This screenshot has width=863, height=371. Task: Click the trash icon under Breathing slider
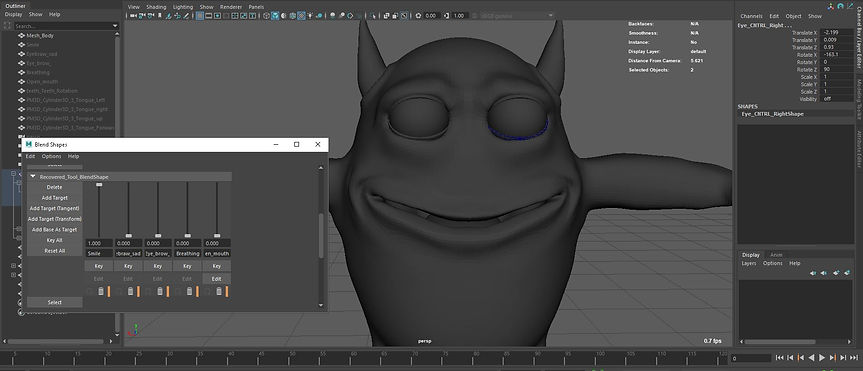(x=189, y=291)
